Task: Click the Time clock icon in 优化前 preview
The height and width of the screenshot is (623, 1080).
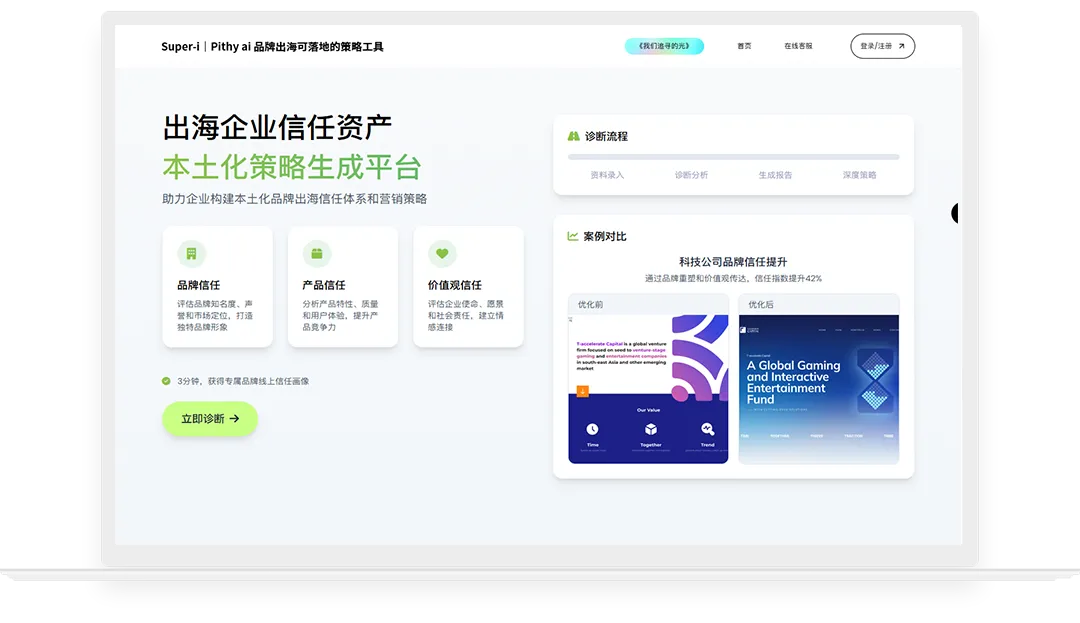Action: 592,429
